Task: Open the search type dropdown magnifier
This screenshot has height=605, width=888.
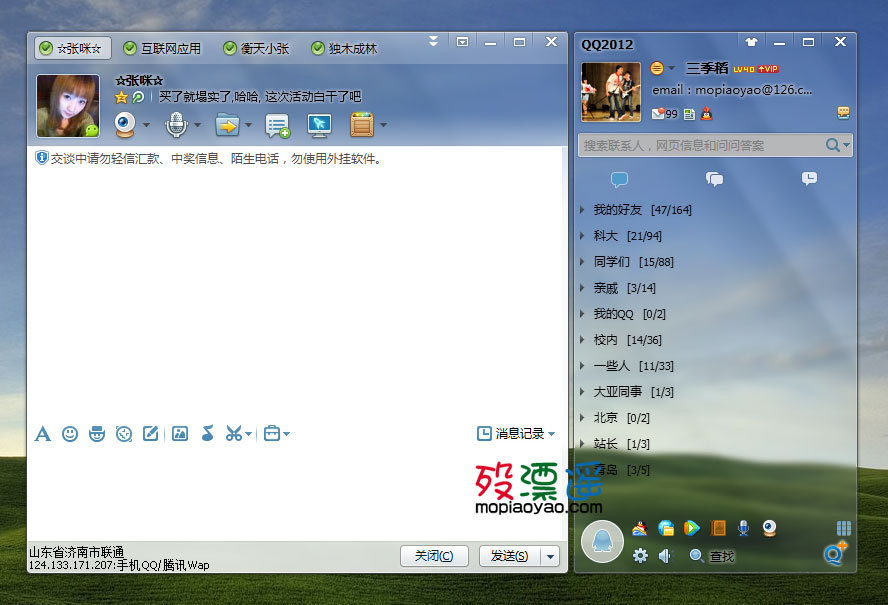Action: pos(838,145)
